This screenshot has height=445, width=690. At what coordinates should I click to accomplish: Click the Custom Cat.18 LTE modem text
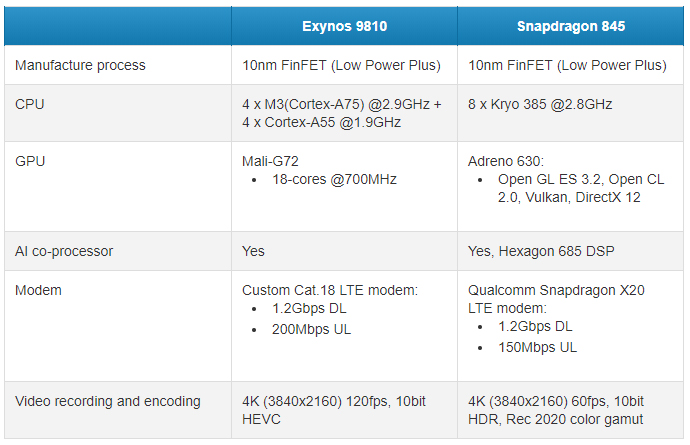tap(329, 290)
